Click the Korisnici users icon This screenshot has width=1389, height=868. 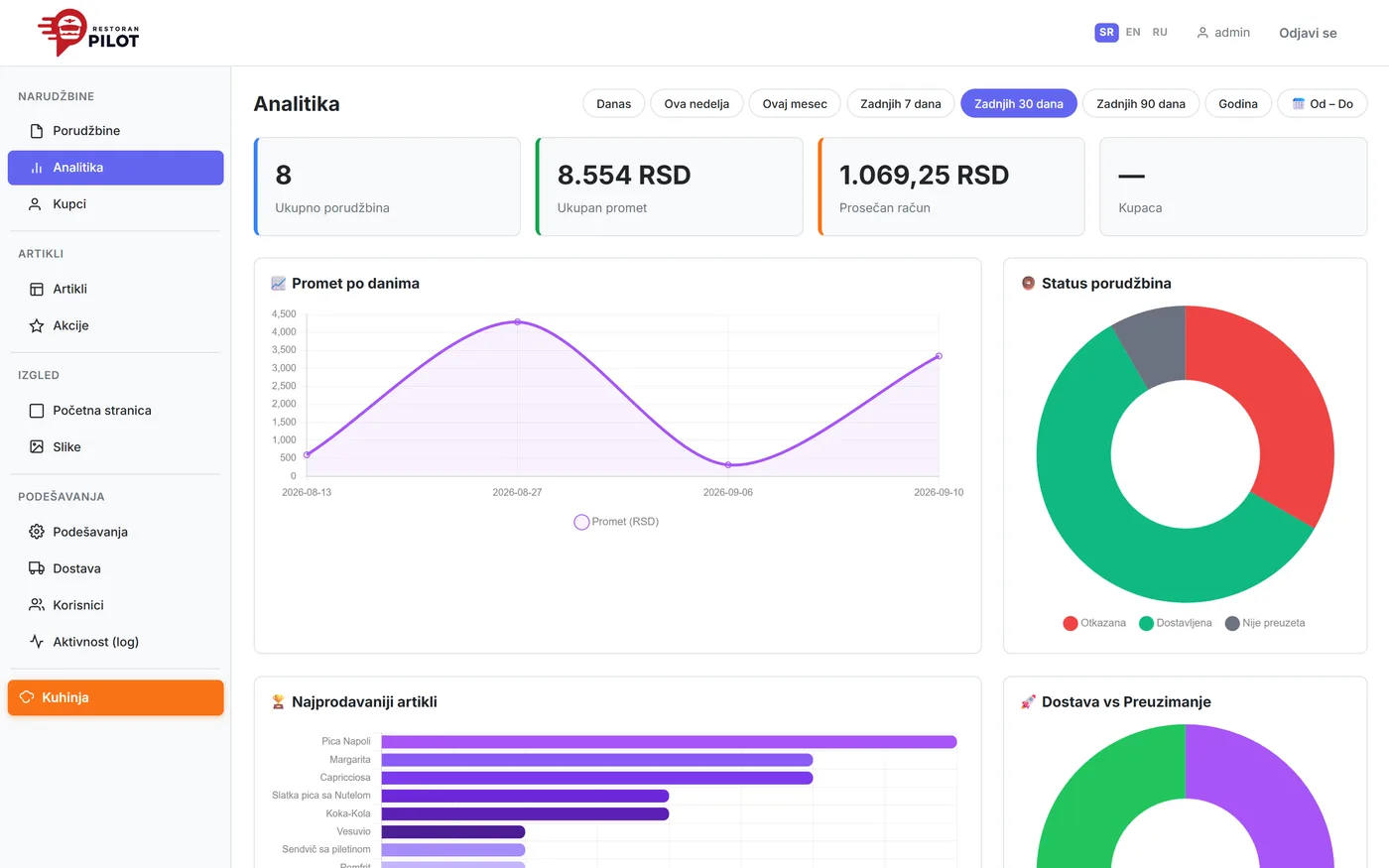pyautogui.click(x=37, y=605)
